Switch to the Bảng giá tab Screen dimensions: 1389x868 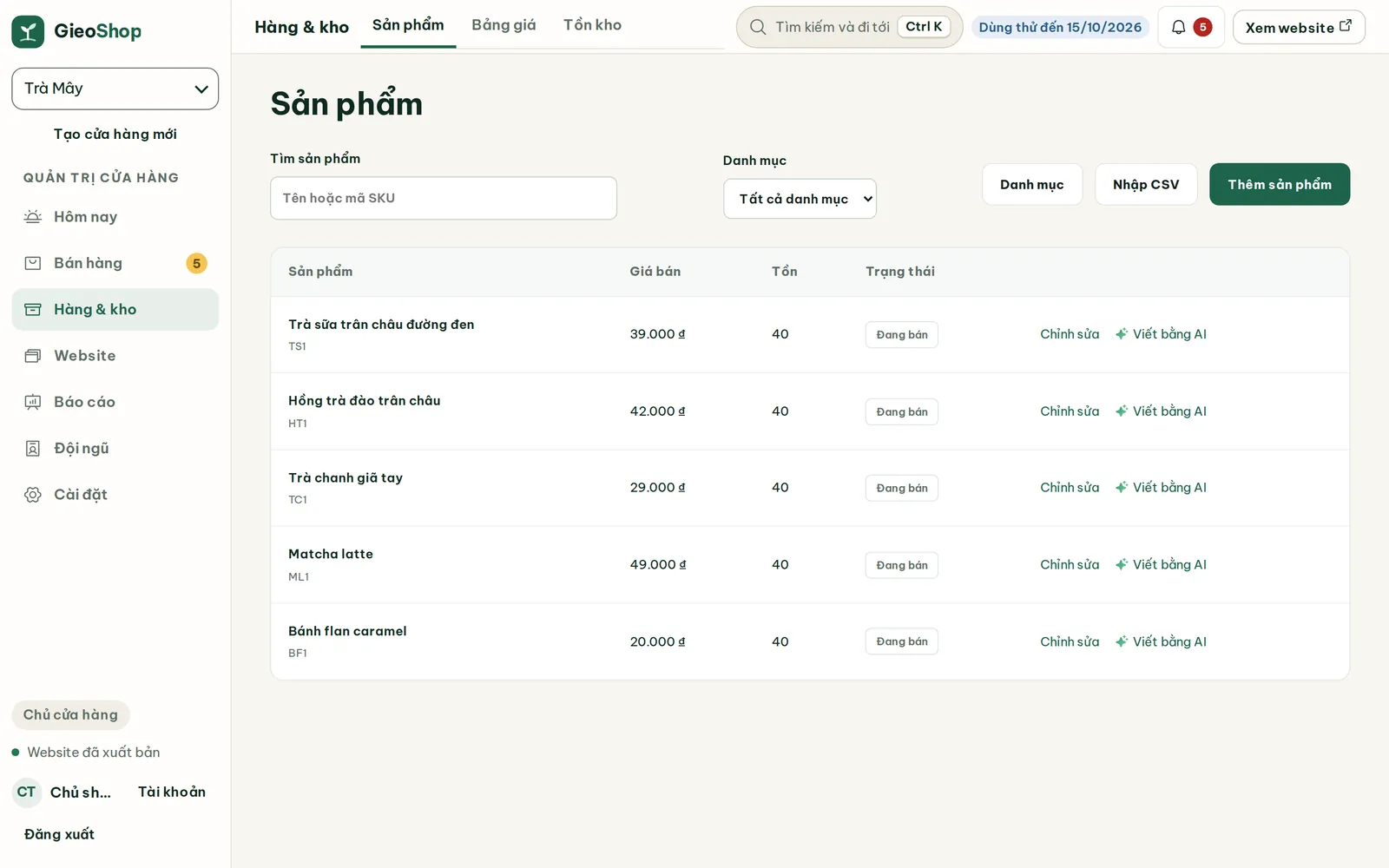click(504, 25)
